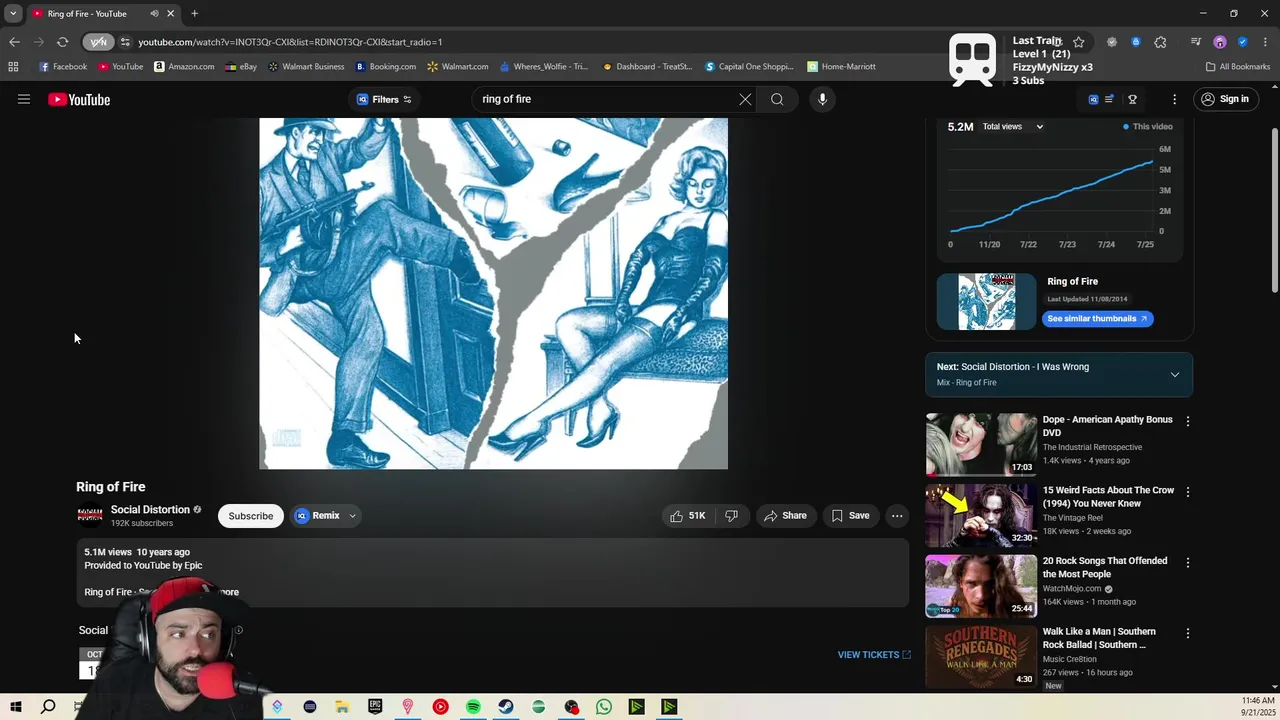Open the Booking.com bookmark
Screen dimensions: 1280x720
[386, 67]
